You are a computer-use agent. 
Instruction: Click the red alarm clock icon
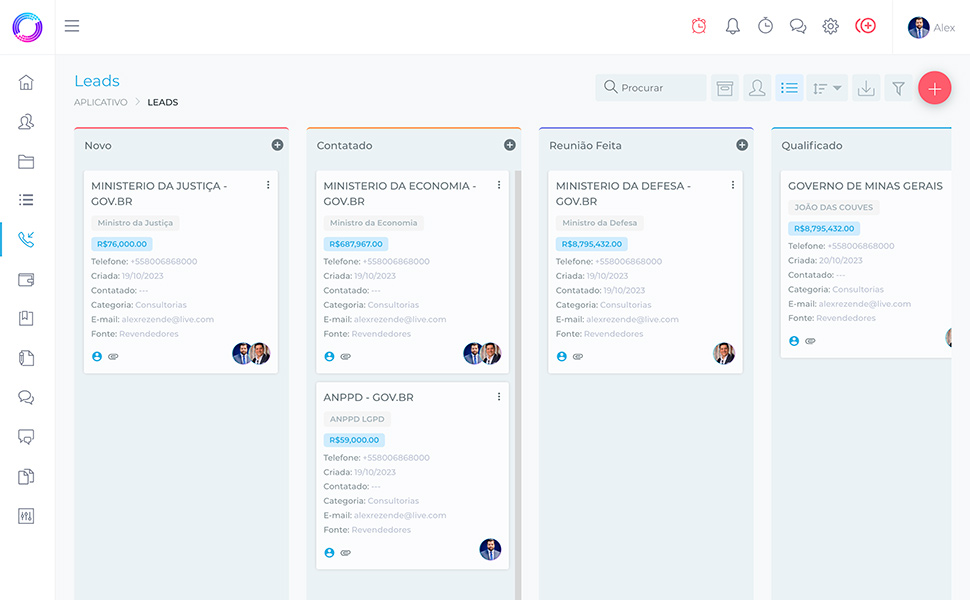point(699,26)
